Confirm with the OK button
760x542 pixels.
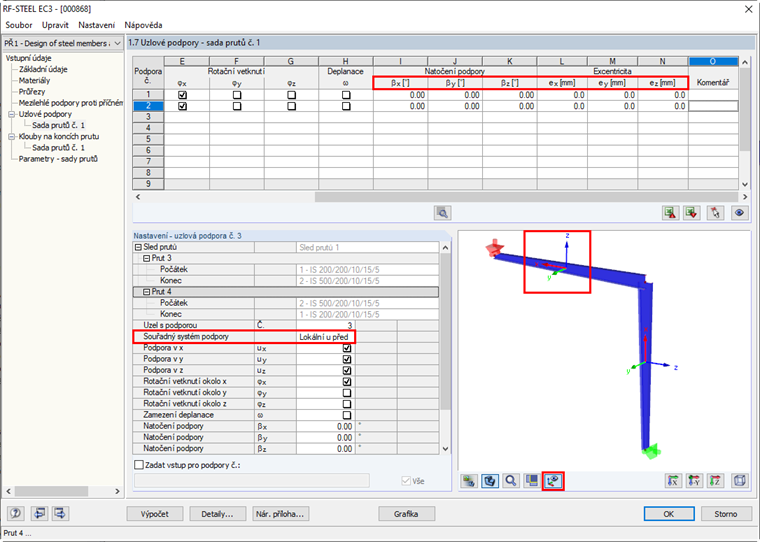point(669,514)
